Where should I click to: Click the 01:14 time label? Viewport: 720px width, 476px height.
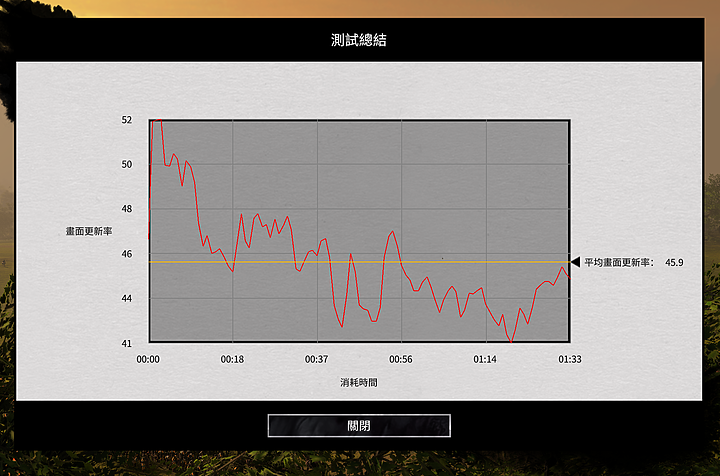tap(485, 359)
